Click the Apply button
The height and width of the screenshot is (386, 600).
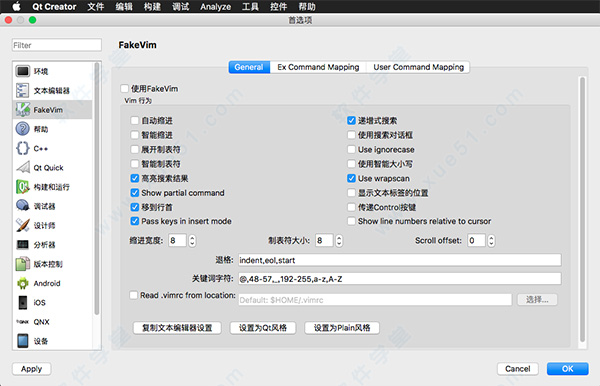coord(31,369)
